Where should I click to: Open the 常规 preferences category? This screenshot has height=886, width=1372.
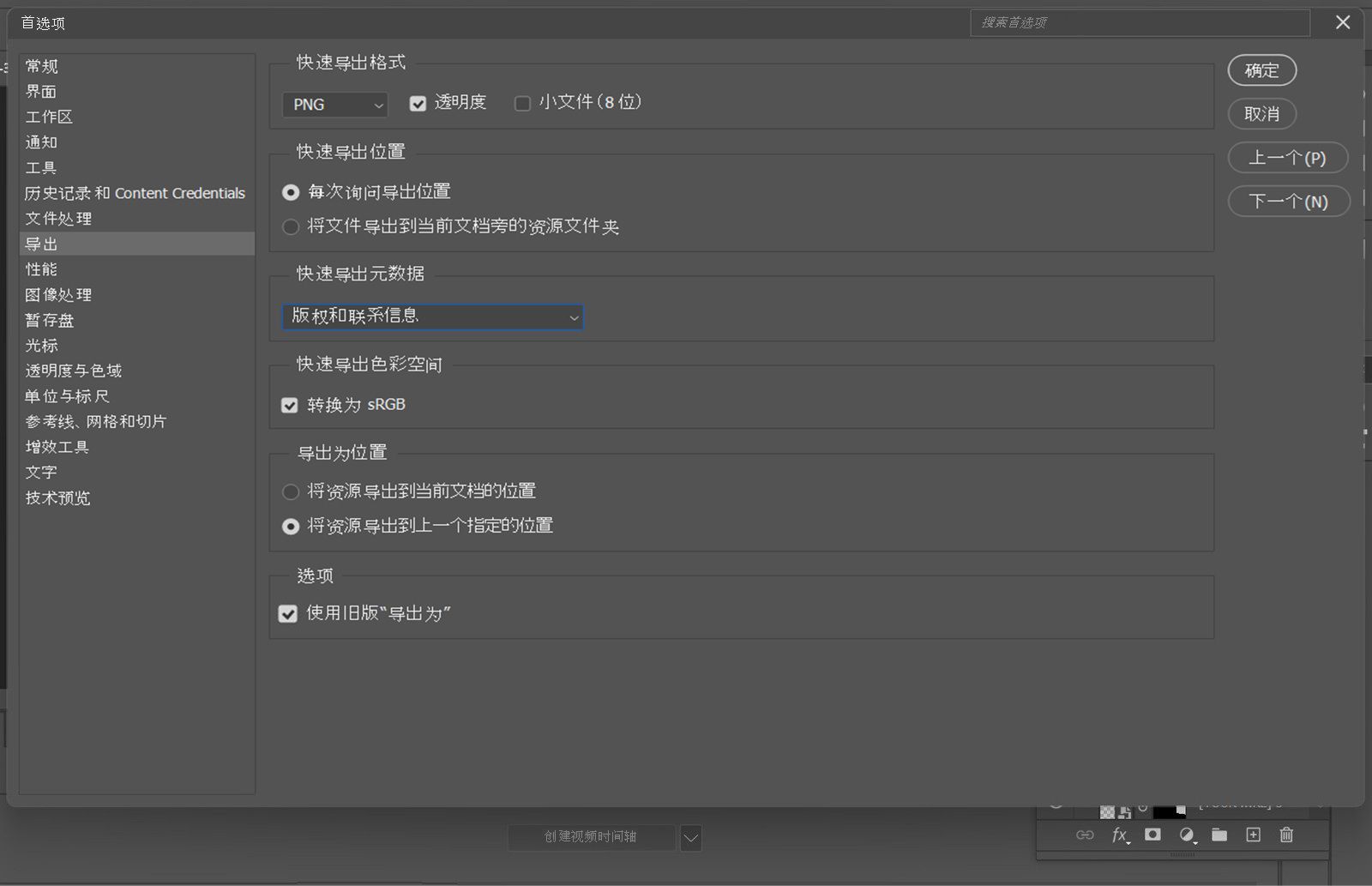137,66
